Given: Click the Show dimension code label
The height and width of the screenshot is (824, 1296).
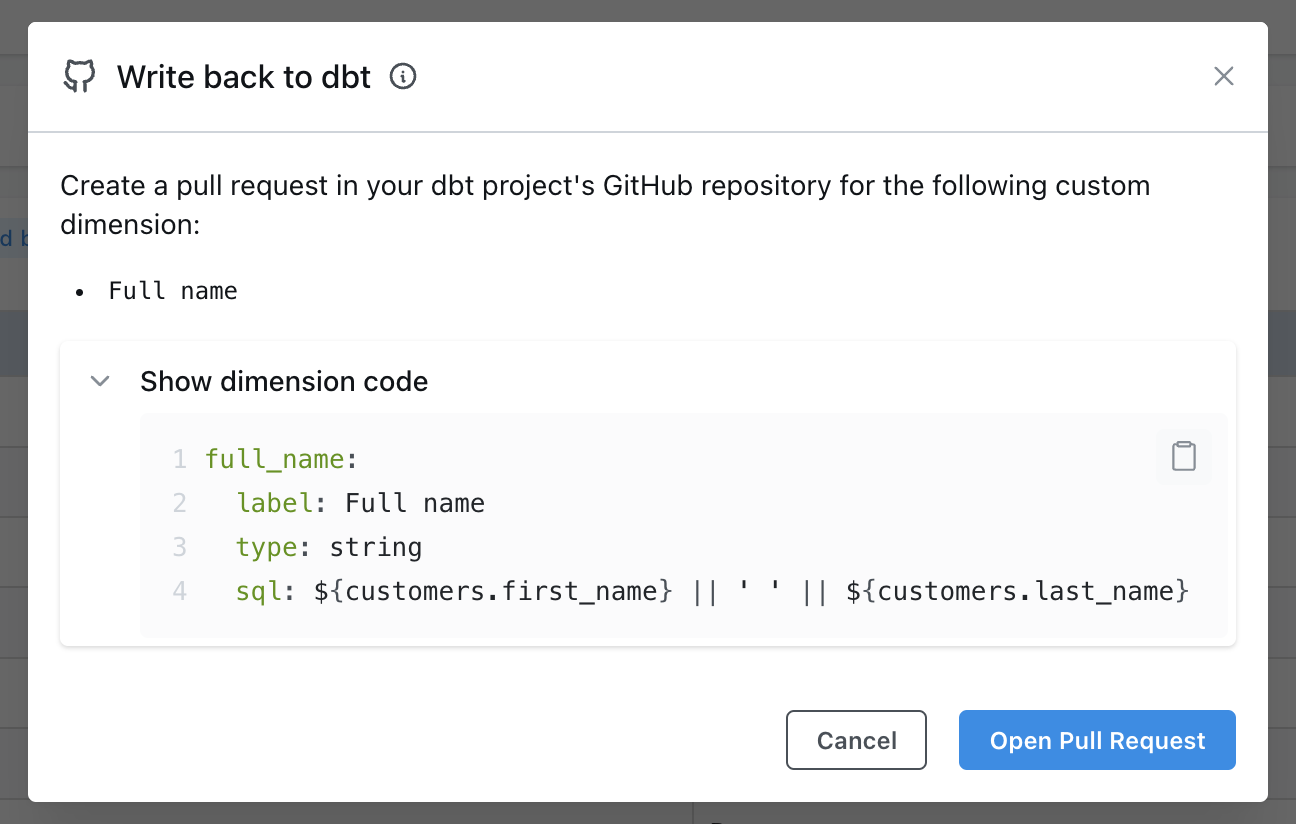Looking at the screenshot, I should 284,381.
